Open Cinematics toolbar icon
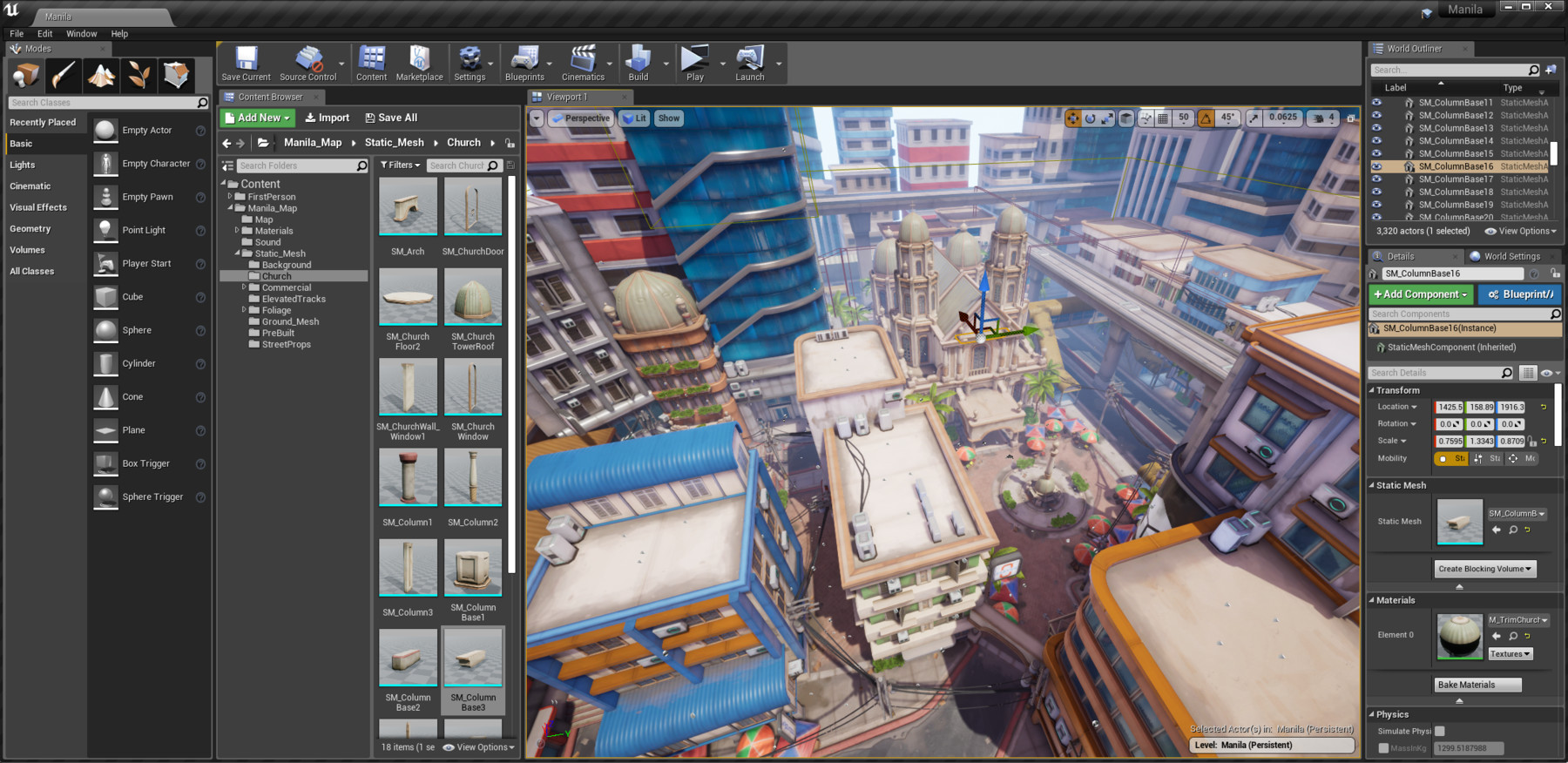Image resolution: width=1568 pixels, height=763 pixels. click(583, 64)
